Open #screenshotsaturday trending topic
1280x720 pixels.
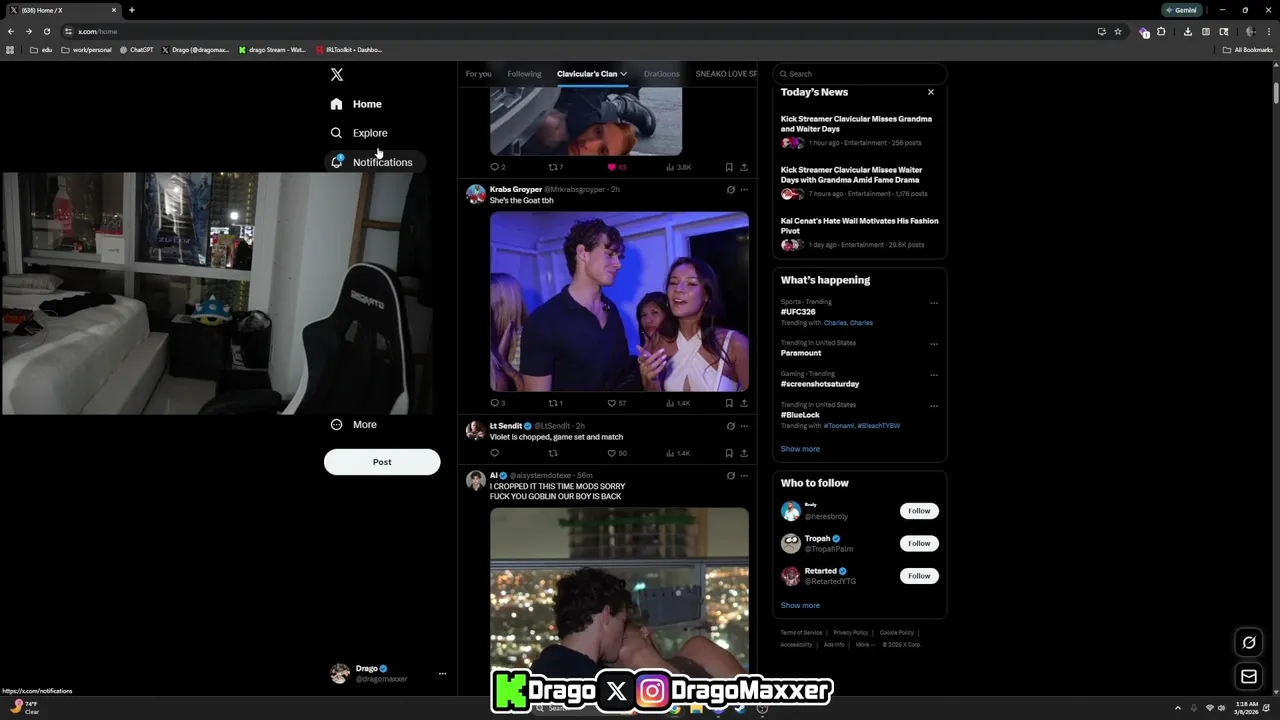pos(820,384)
